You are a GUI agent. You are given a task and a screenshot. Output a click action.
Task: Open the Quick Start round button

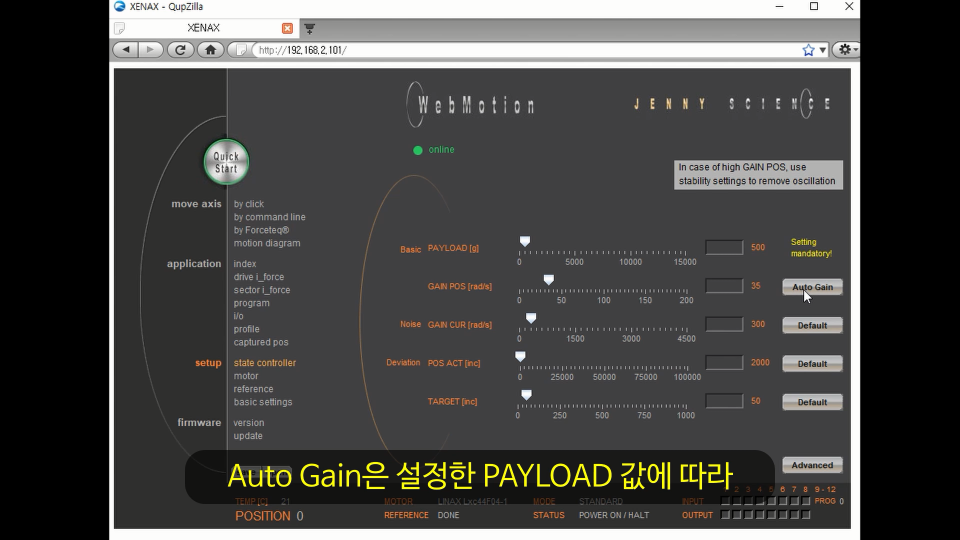226,162
